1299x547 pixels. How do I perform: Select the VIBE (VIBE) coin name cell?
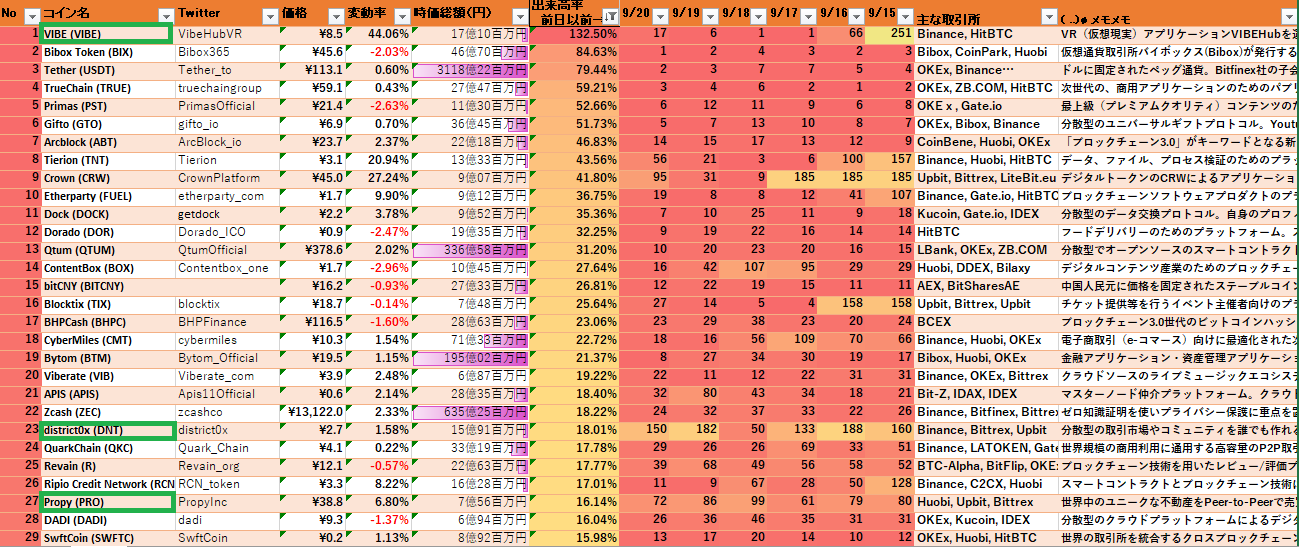(x=105, y=34)
